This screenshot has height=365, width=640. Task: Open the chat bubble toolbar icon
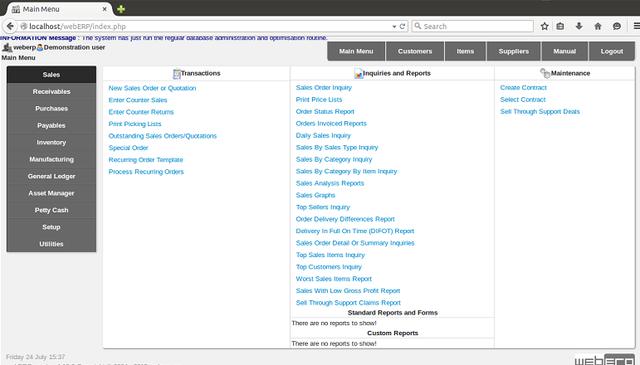617,26
